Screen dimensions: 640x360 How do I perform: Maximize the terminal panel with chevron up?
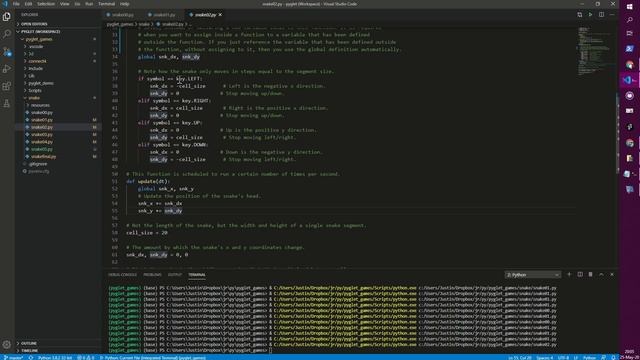coord(601,275)
